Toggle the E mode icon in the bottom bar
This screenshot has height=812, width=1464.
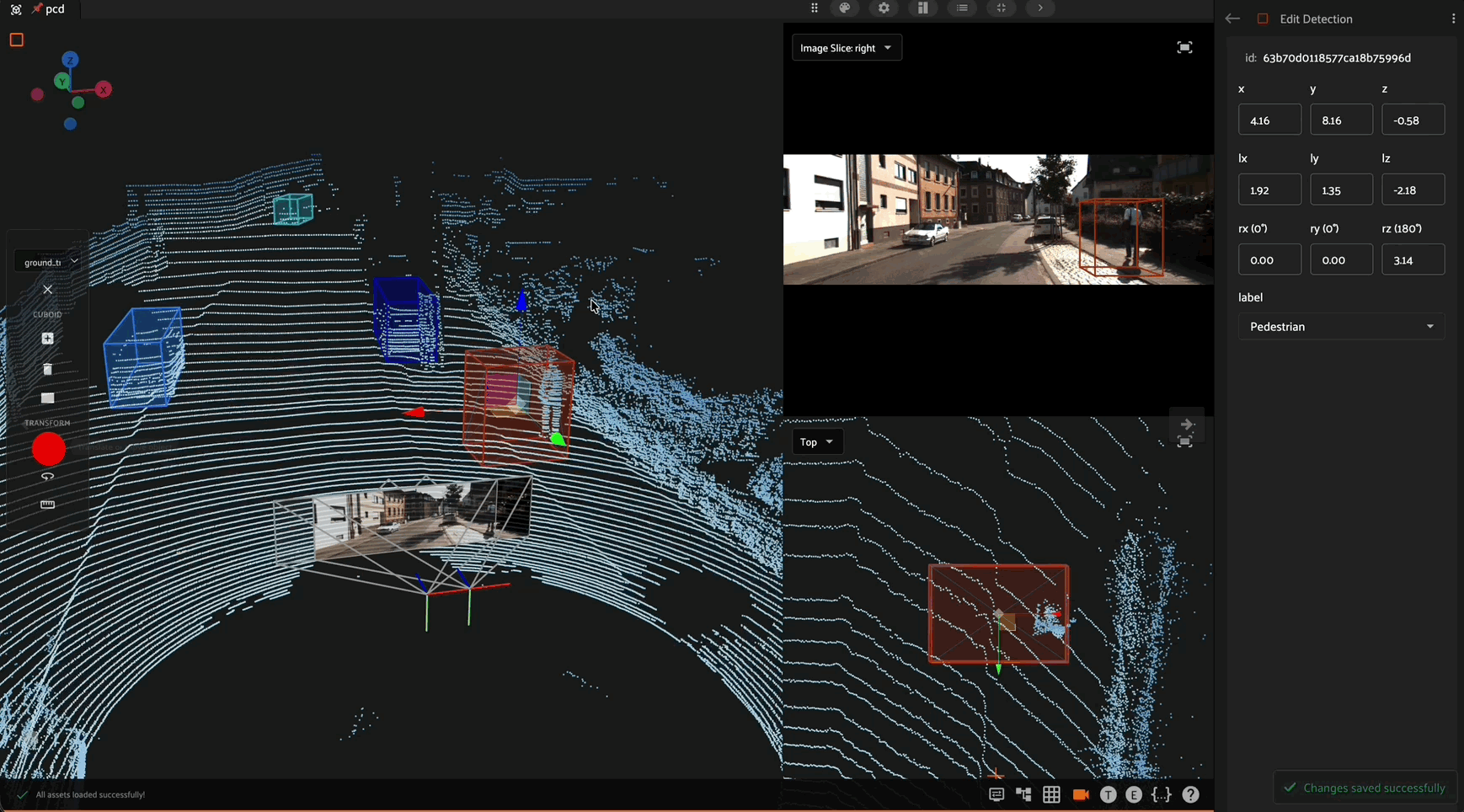pyautogui.click(x=1134, y=794)
